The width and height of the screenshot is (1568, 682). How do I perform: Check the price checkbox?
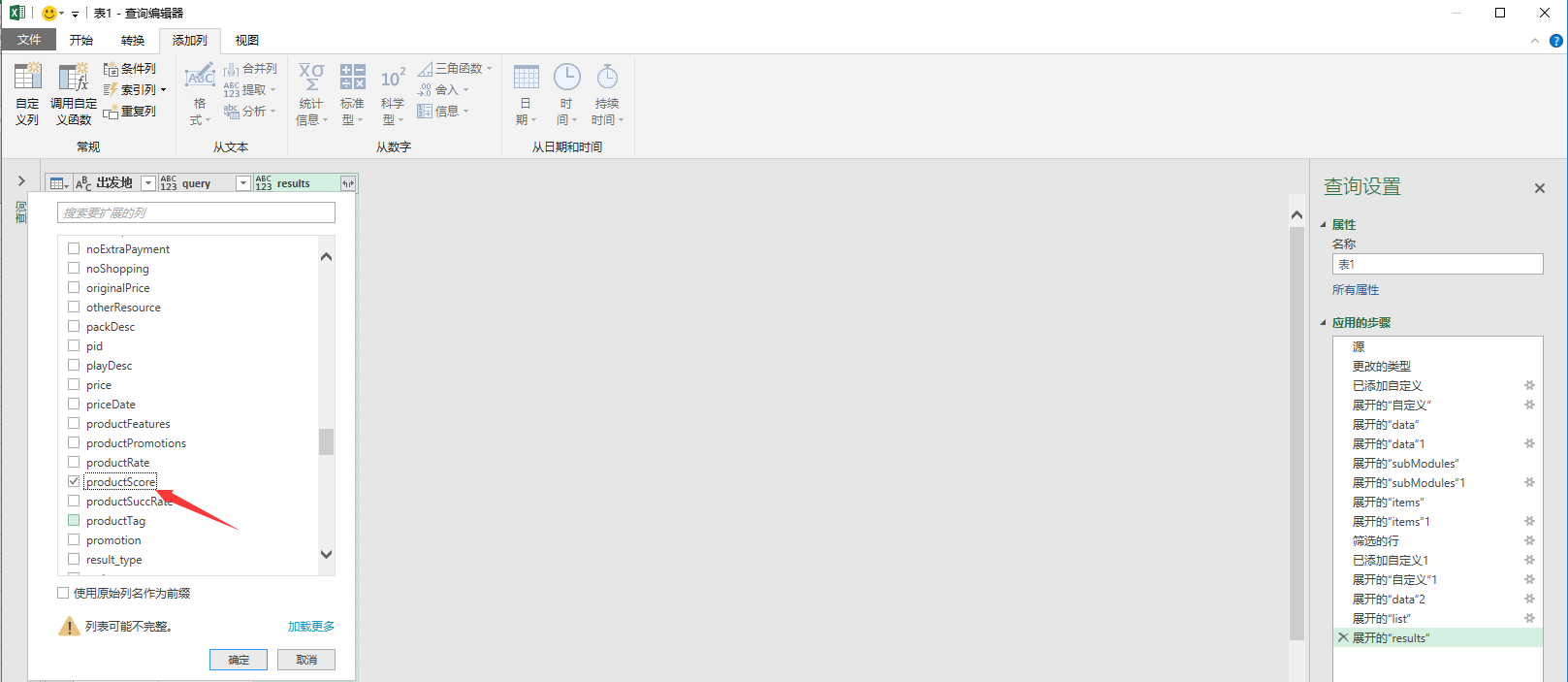click(x=74, y=384)
